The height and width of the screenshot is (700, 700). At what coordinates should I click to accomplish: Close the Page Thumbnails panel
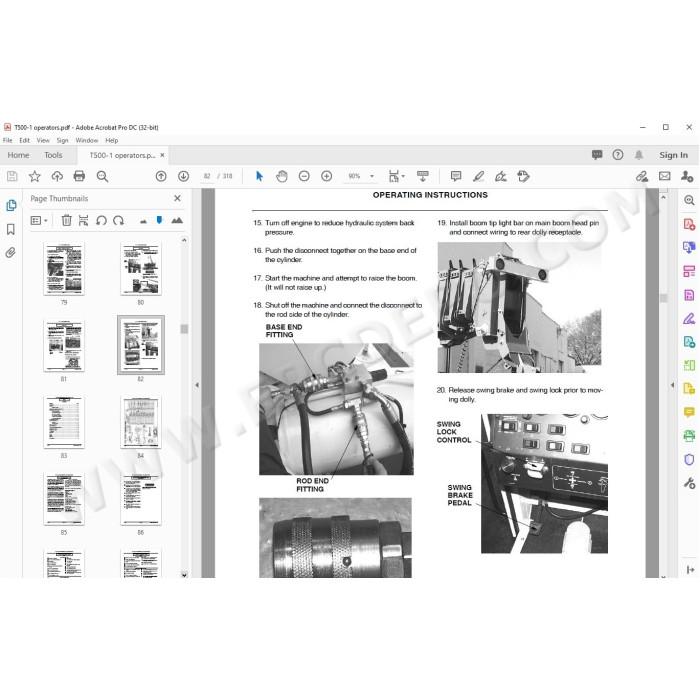point(177,198)
